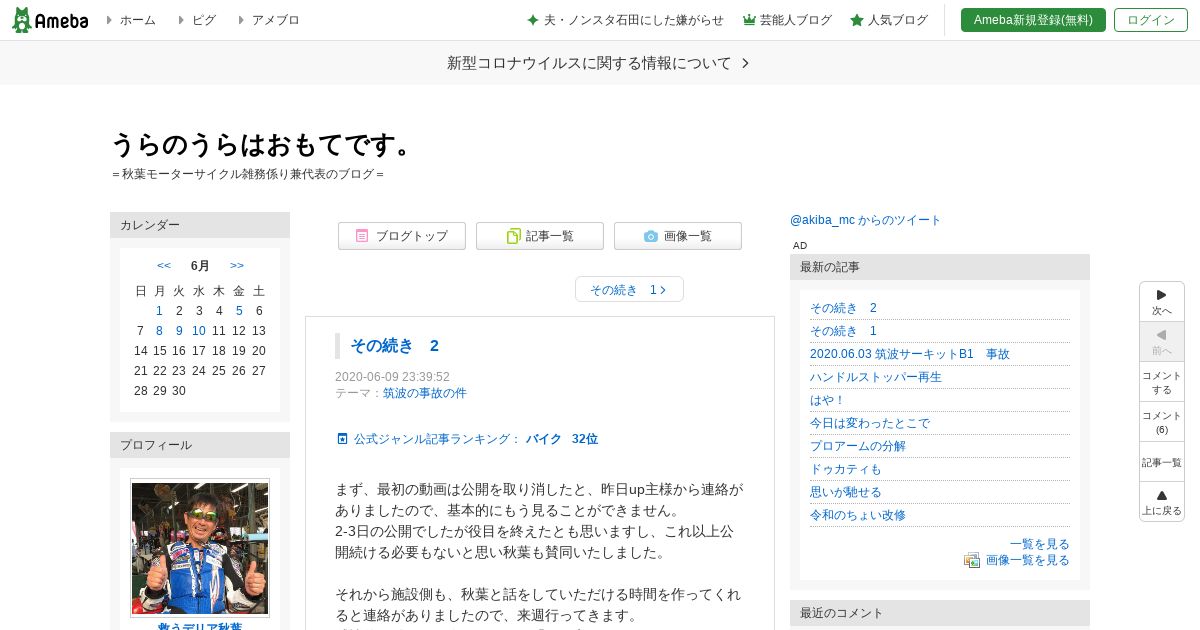The image size is (1200, 630).
Task: Go to previous article その続き 1 pager
Action: pos(629,289)
